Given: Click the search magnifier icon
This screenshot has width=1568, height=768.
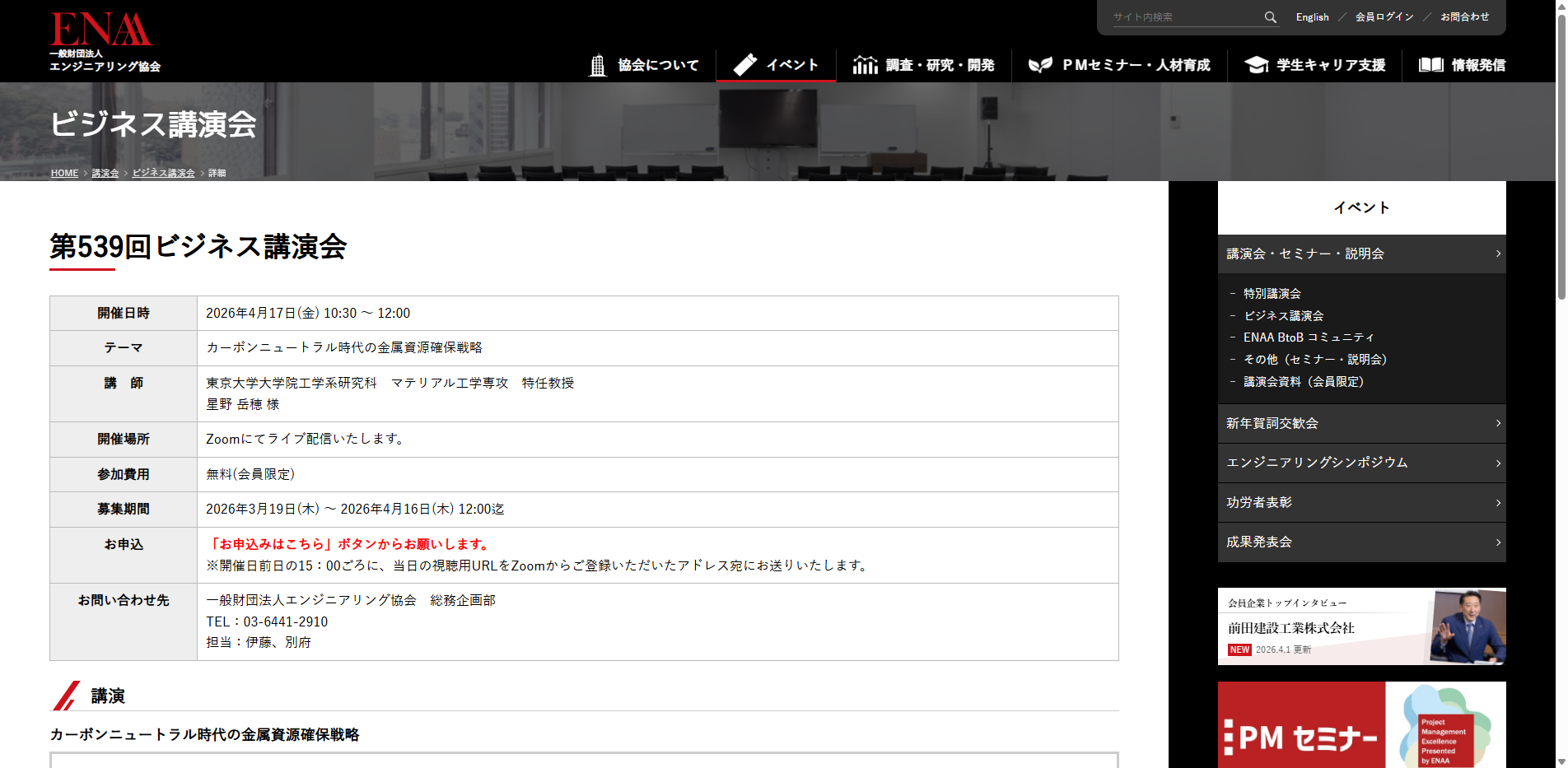Looking at the screenshot, I should click(1270, 17).
